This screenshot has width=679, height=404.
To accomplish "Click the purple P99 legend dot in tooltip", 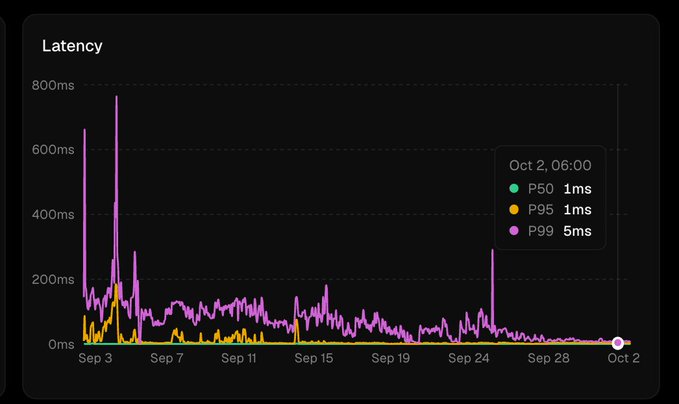I will tap(514, 230).
